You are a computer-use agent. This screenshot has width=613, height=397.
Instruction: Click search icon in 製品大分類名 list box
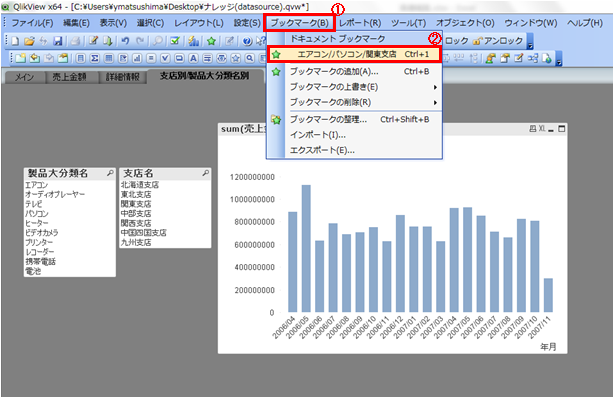[110, 173]
